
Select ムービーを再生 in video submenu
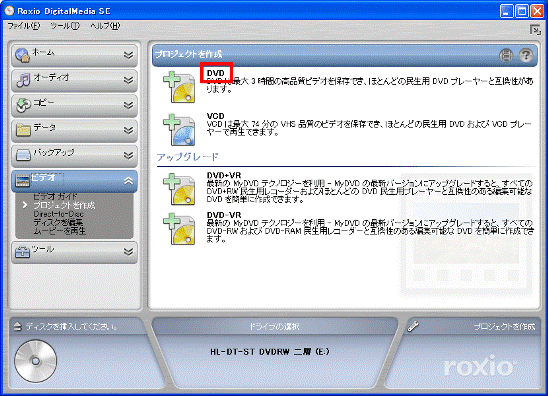click(x=59, y=231)
